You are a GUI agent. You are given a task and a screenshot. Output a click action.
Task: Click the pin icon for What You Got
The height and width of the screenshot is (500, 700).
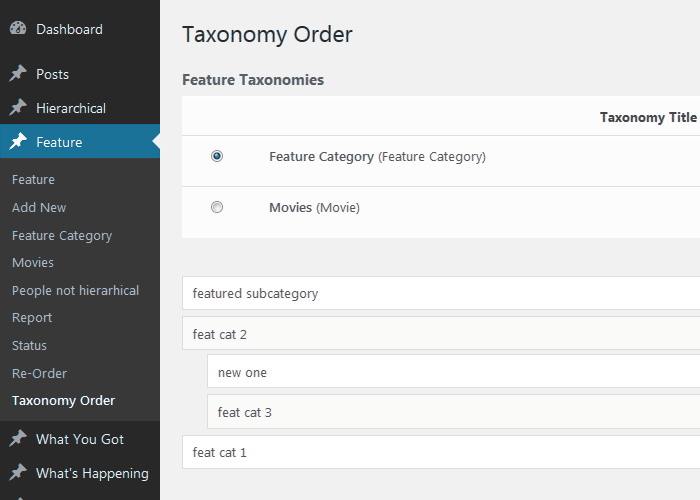point(18,439)
